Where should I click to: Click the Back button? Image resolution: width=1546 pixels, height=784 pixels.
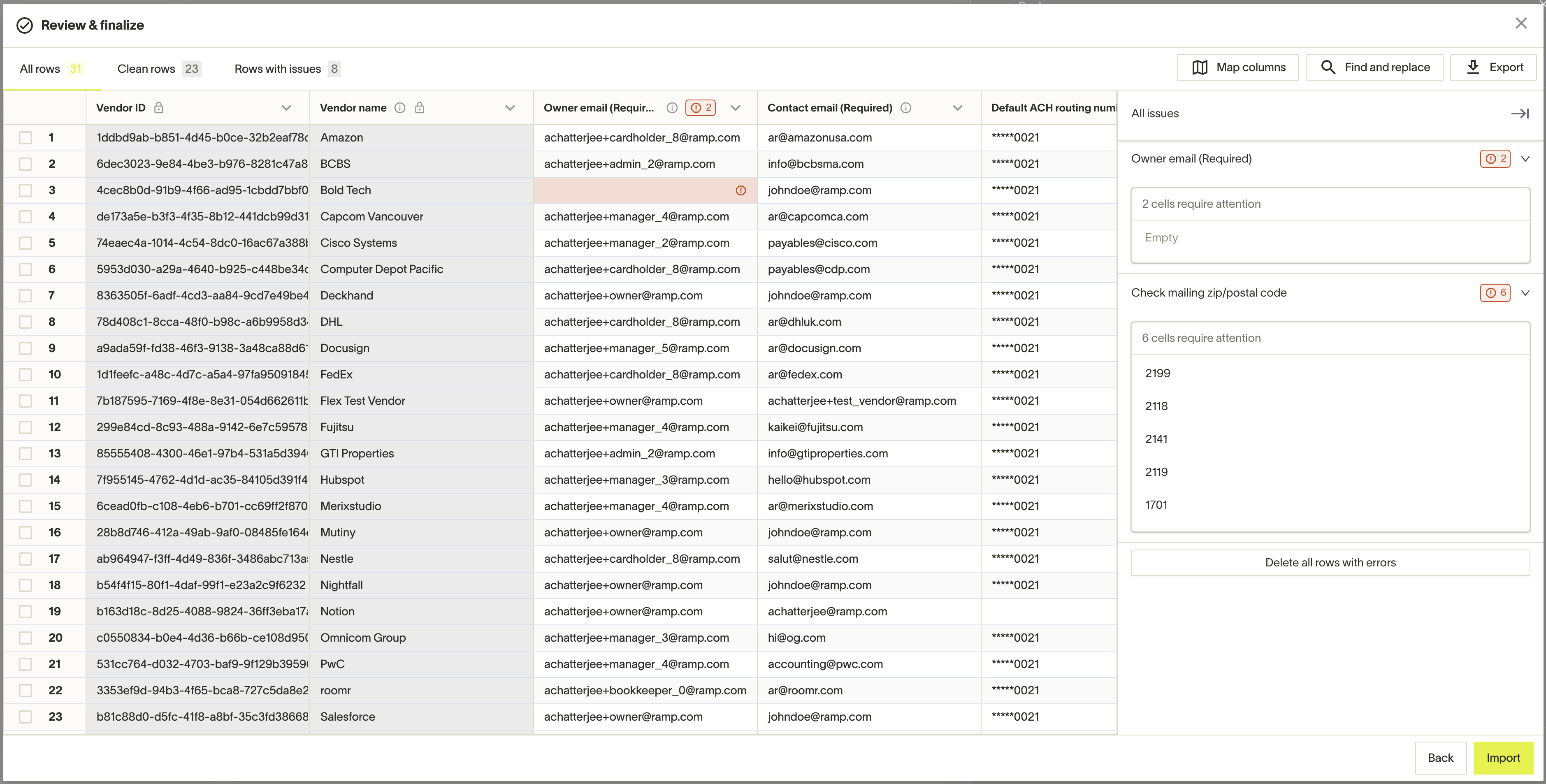click(1440, 758)
